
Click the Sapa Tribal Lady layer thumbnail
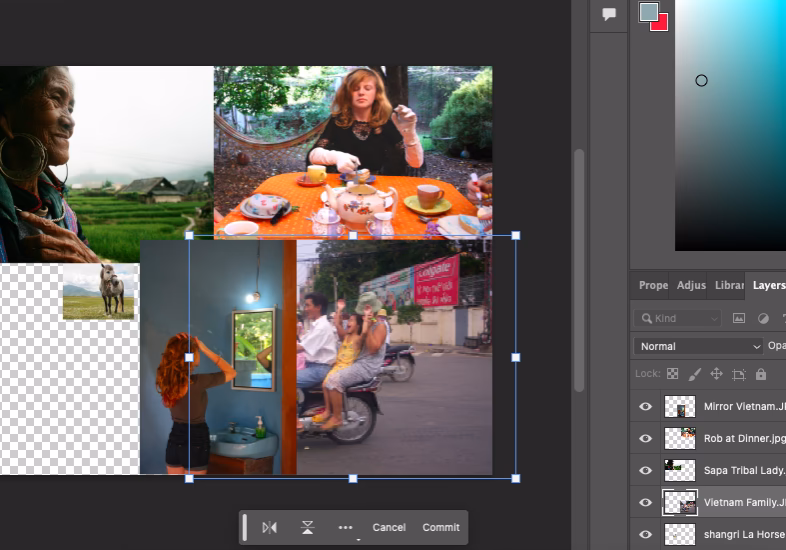pos(680,470)
